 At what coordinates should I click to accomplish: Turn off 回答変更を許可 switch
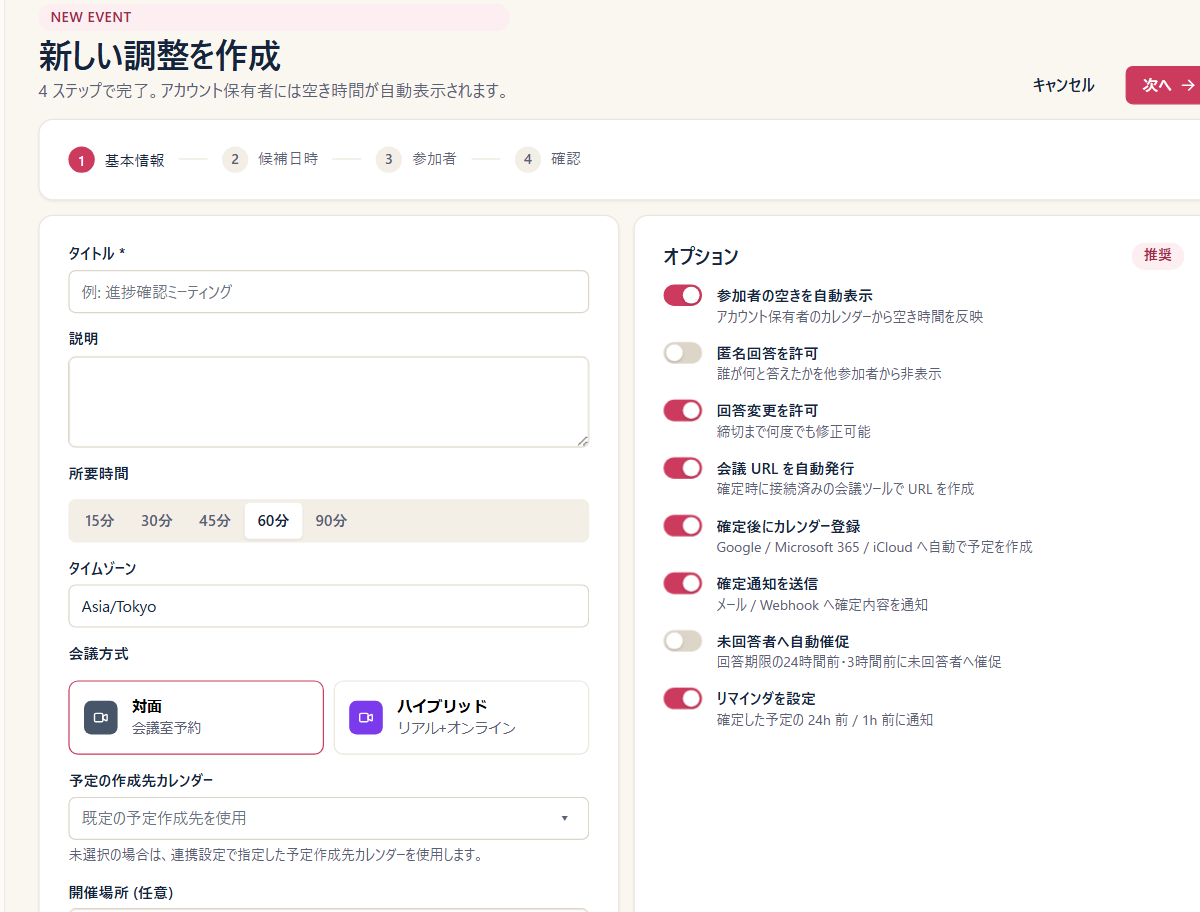pos(683,410)
